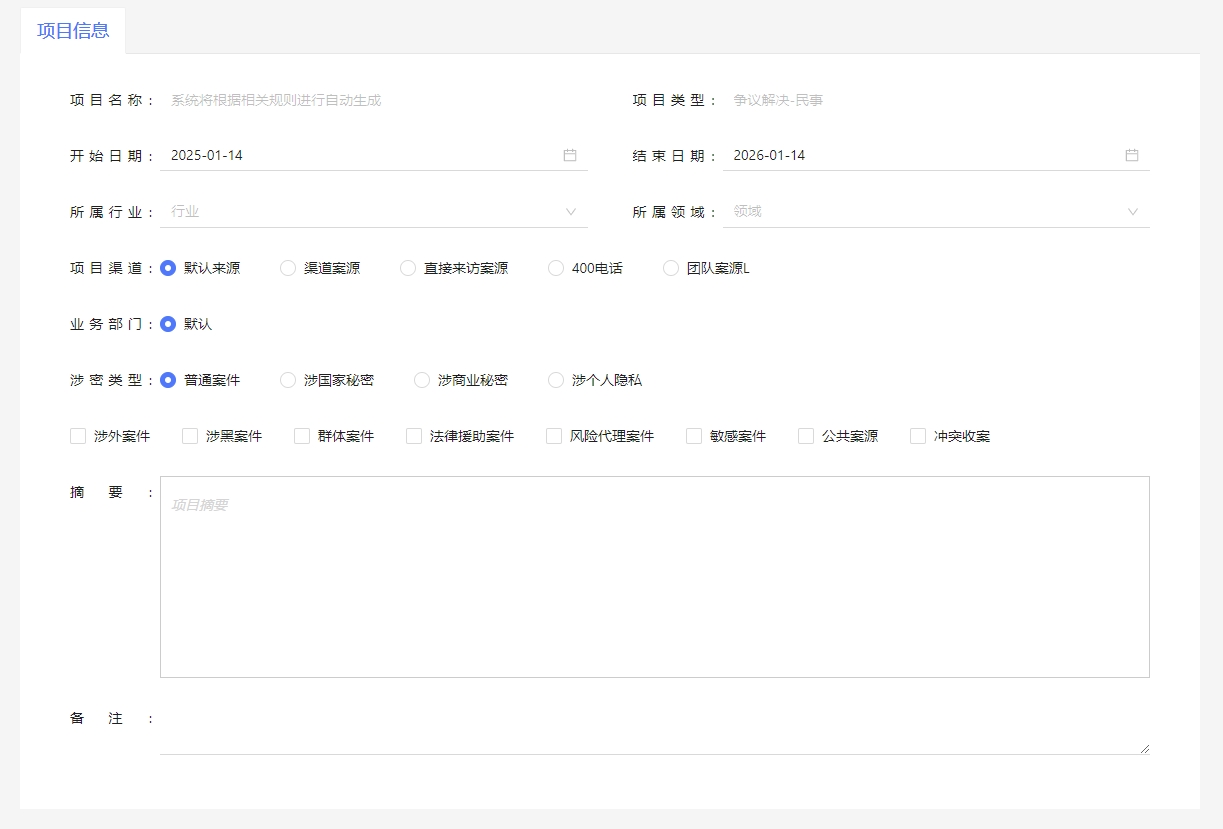The height and width of the screenshot is (829, 1223).
Task: Click the 开始日期 field showing 2025-01-14
Action: pos(360,155)
